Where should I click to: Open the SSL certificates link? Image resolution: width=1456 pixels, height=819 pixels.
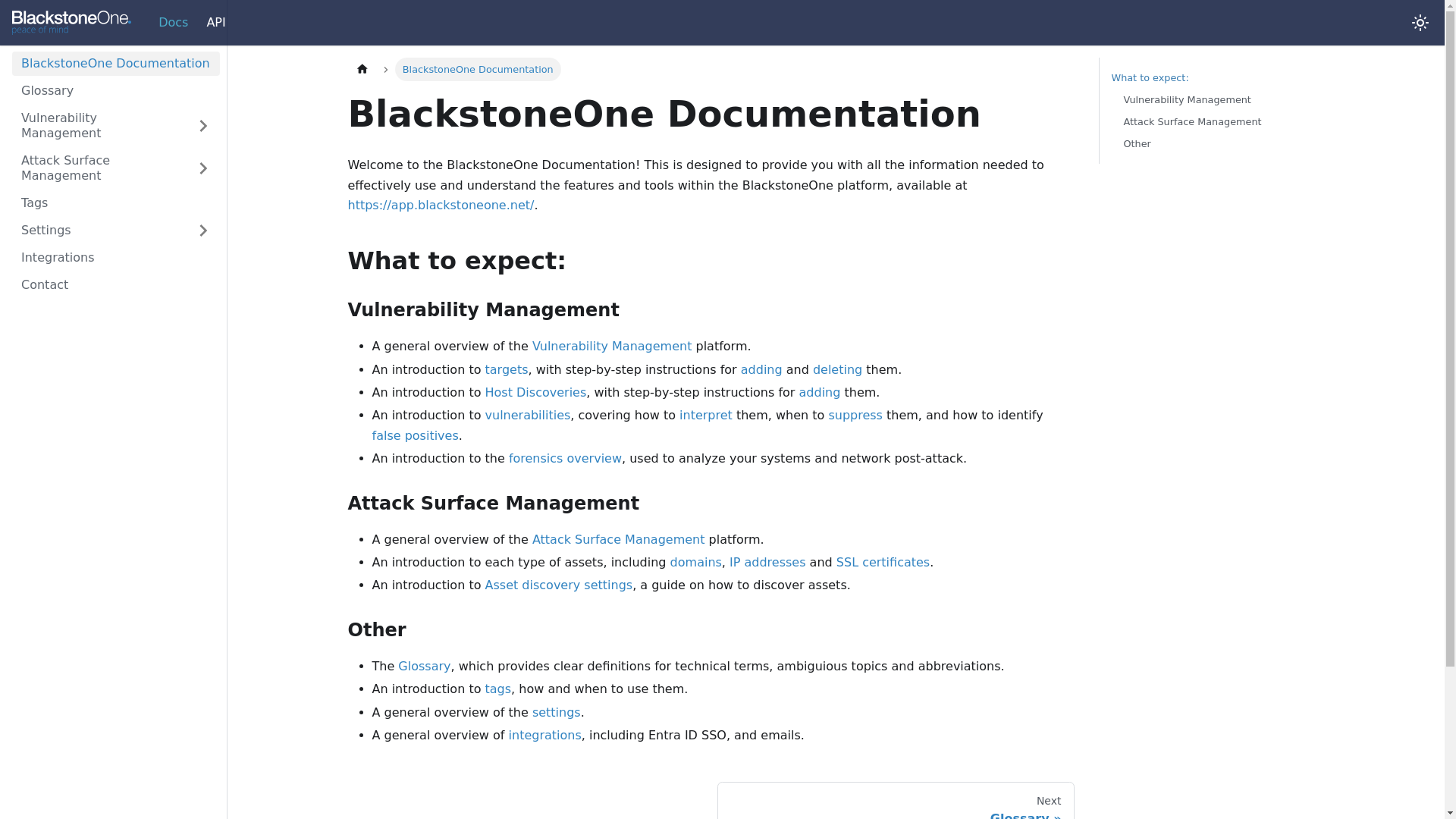[x=883, y=563]
